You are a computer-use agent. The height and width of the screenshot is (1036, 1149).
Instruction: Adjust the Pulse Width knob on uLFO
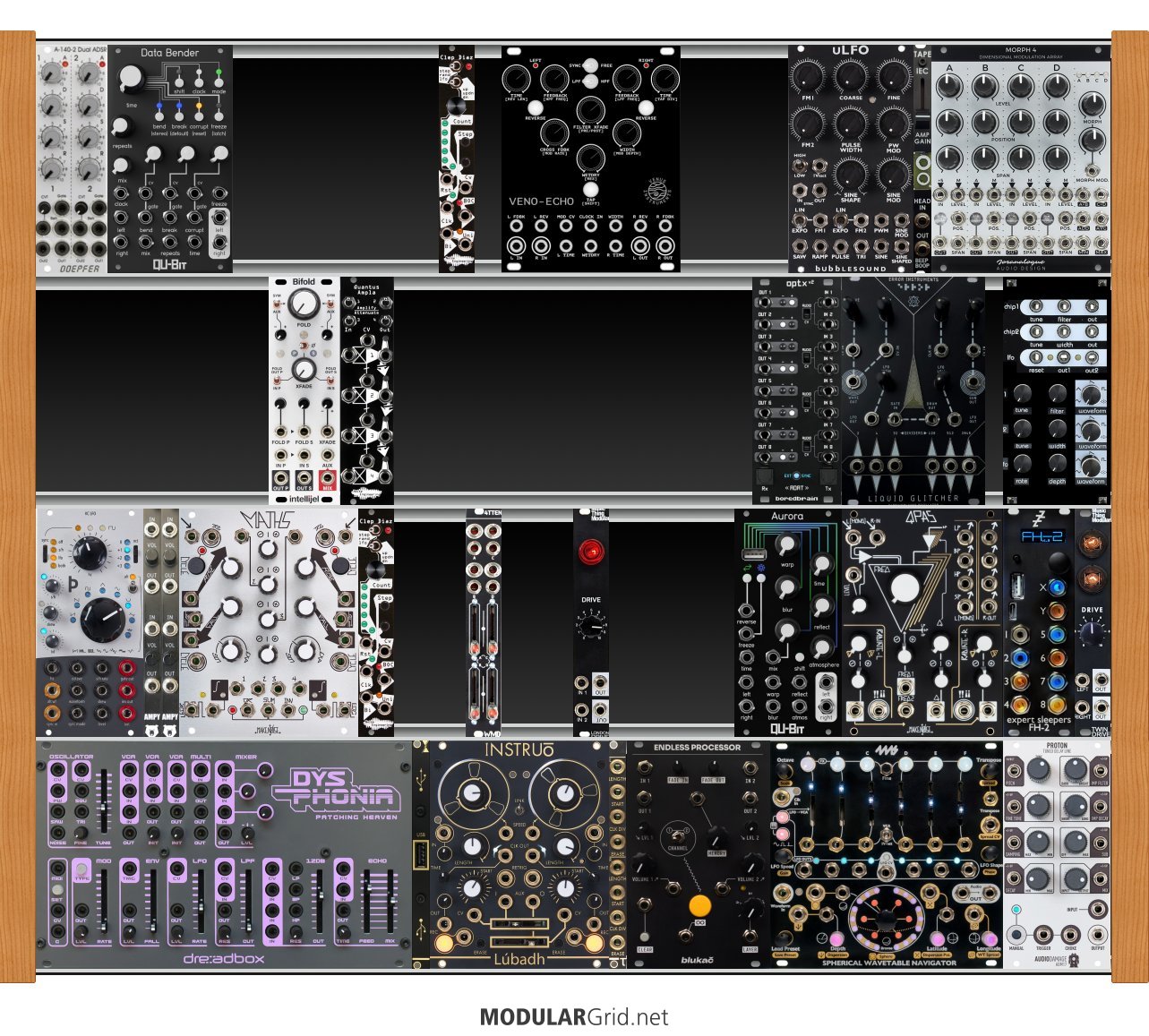tap(850, 125)
